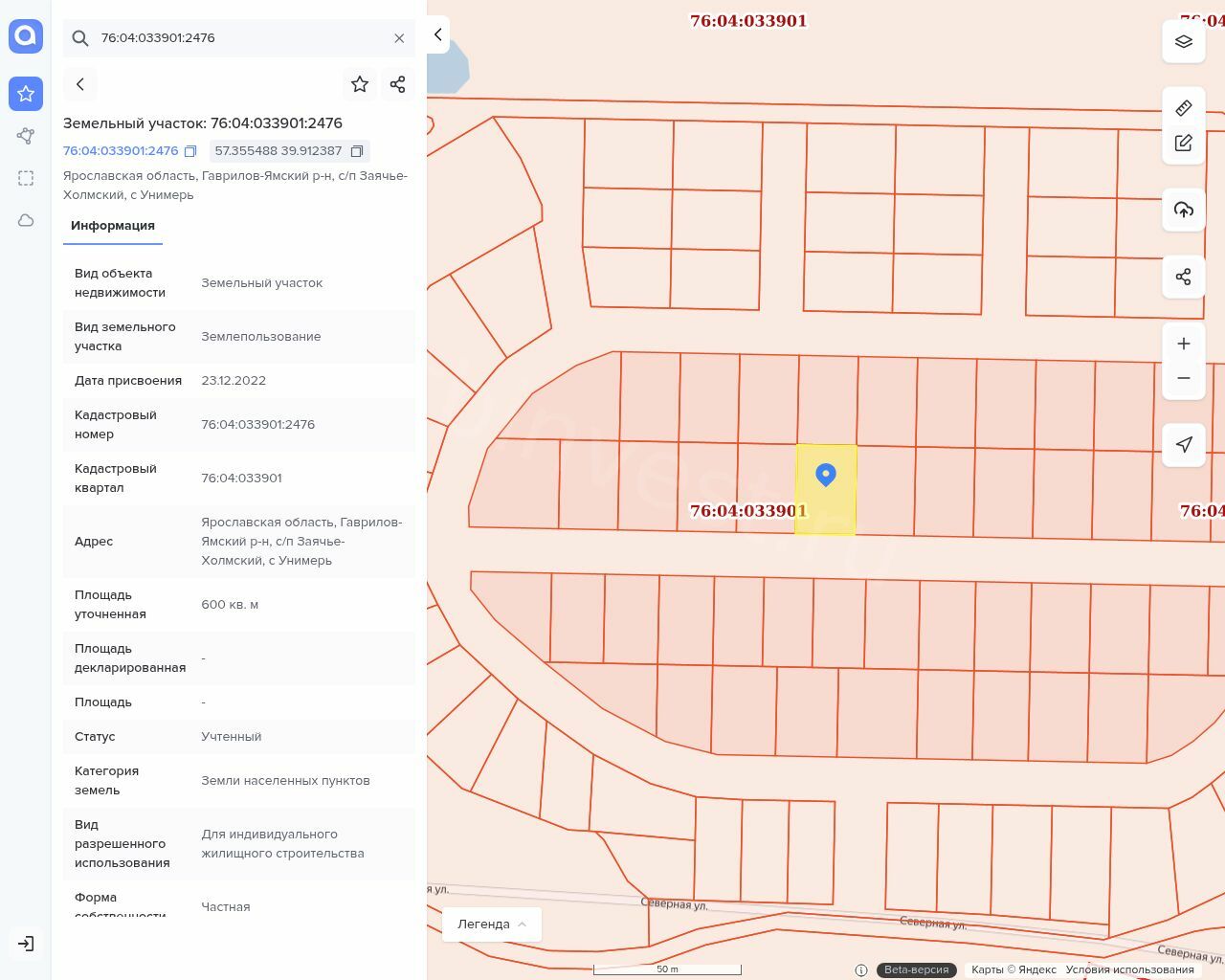The width and height of the screenshot is (1225, 980).
Task: Zoom in on the map
Action: (x=1184, y=344)
